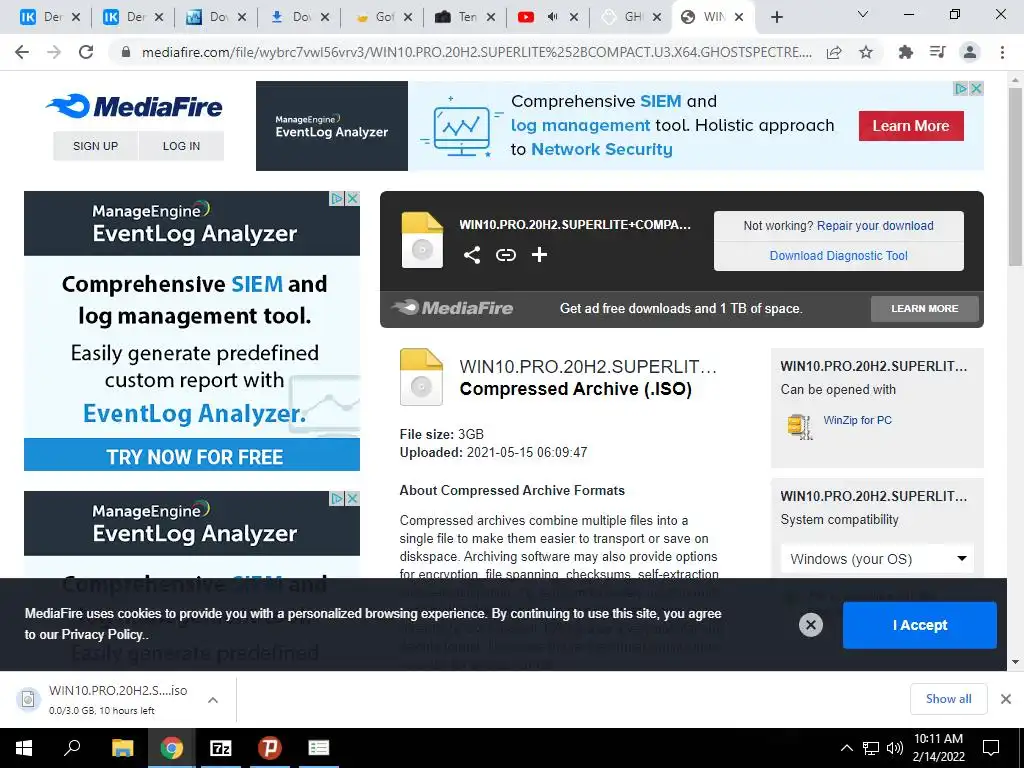
Task: Share this page via address bar icon
Action: (834, 52)
